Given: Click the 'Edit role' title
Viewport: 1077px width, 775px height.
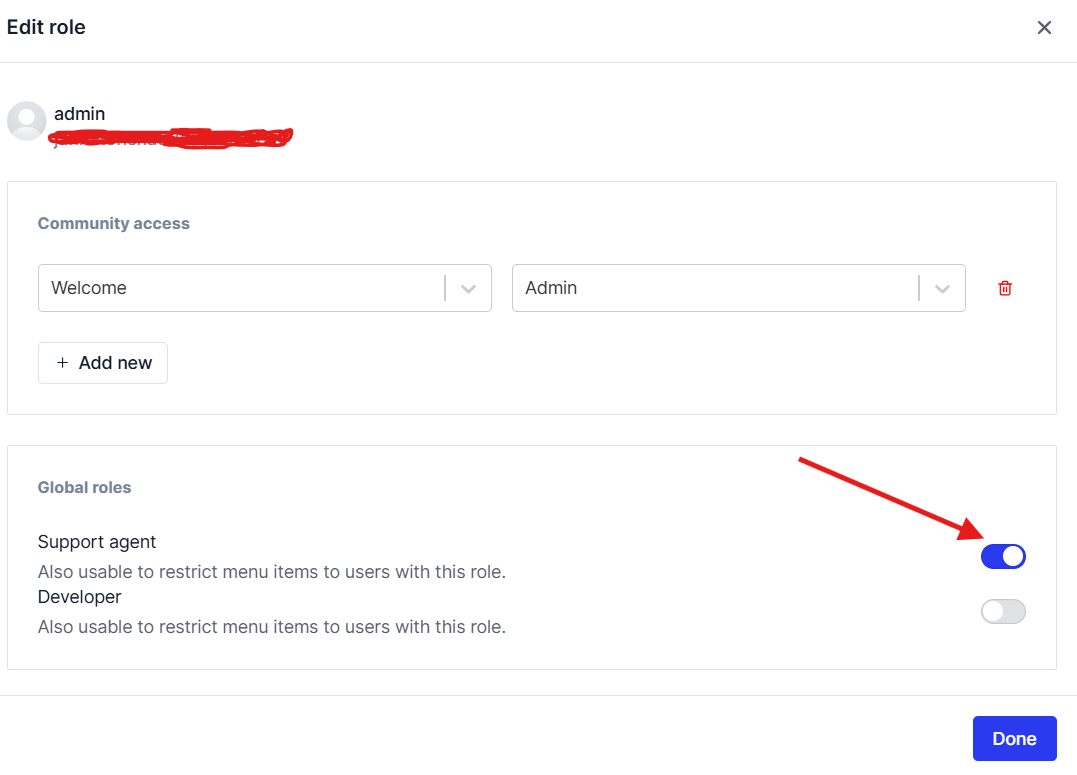Looking at the screenshot, I should coord(46,27).
